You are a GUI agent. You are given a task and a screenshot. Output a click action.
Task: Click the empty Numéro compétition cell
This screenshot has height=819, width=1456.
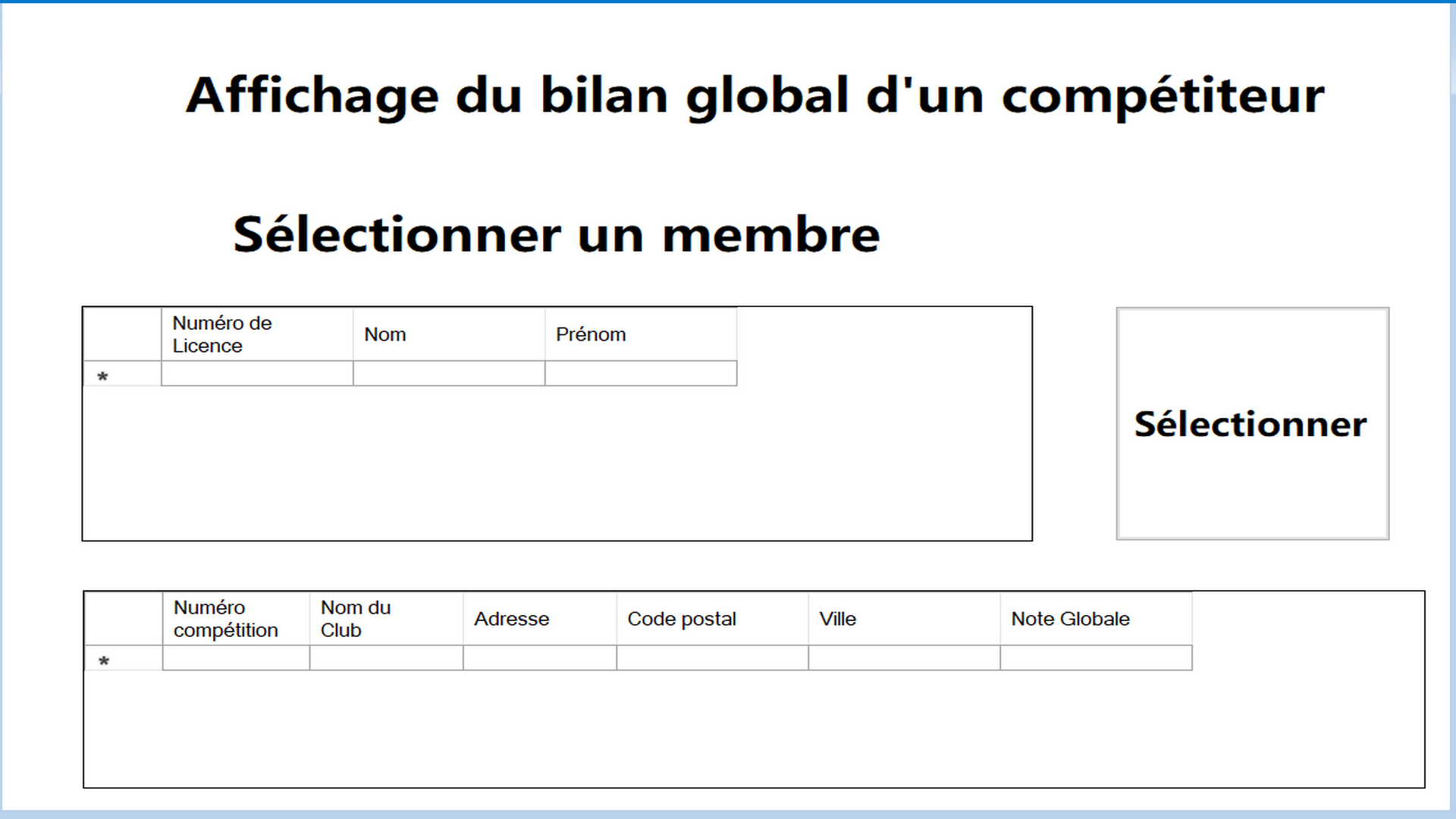(x=235, y=658)
